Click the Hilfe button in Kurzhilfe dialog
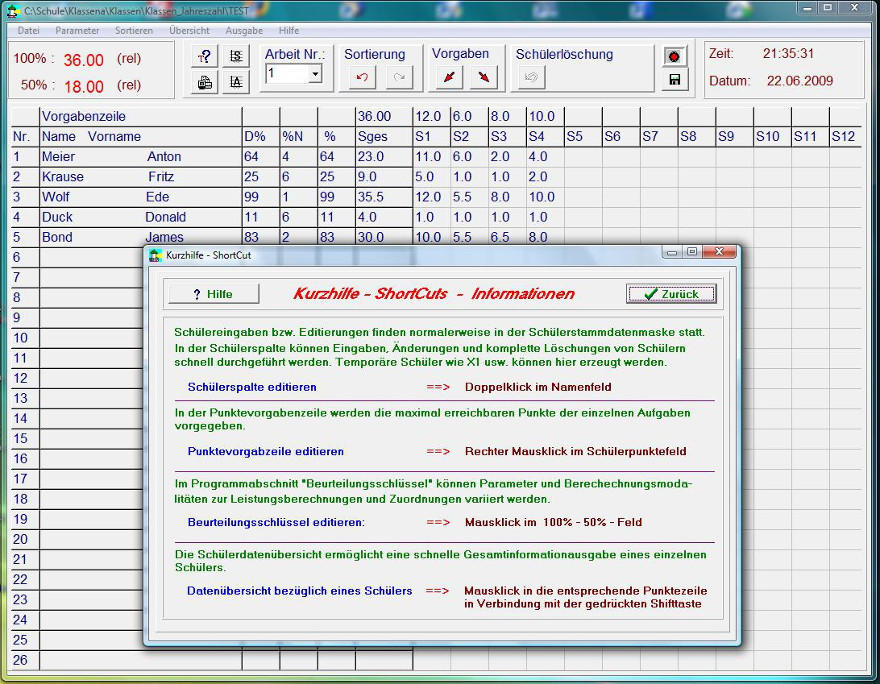The height and width of the screenshot is (684, 880). (x=213, y=294)
